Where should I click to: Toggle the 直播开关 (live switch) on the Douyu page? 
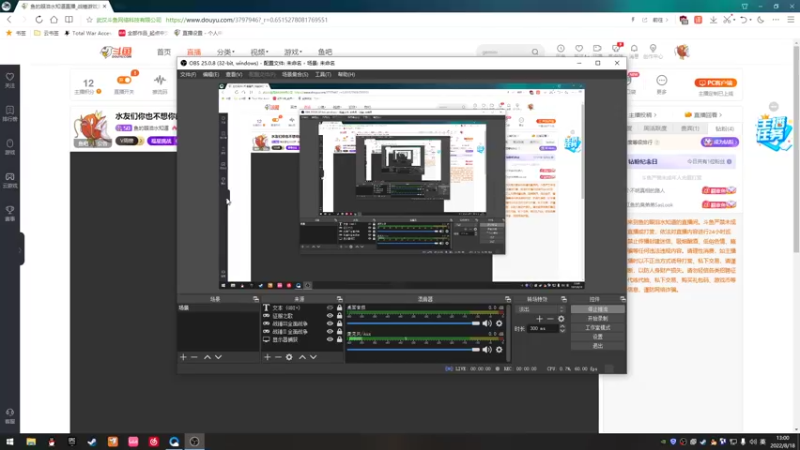point(124,80)
